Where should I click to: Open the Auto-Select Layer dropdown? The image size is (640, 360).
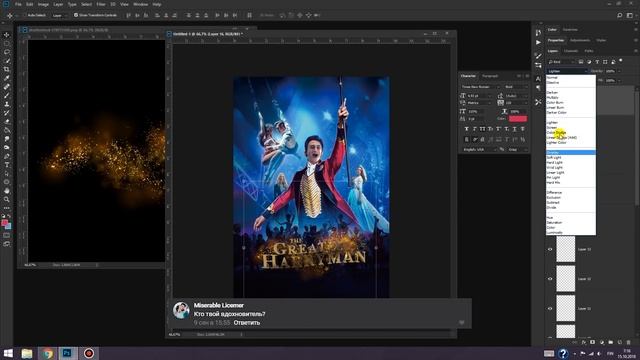tap(60, 16)
